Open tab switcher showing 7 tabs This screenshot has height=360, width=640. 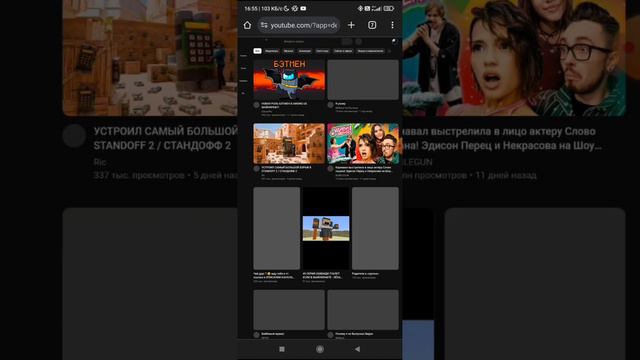click(x=372, y=25)
